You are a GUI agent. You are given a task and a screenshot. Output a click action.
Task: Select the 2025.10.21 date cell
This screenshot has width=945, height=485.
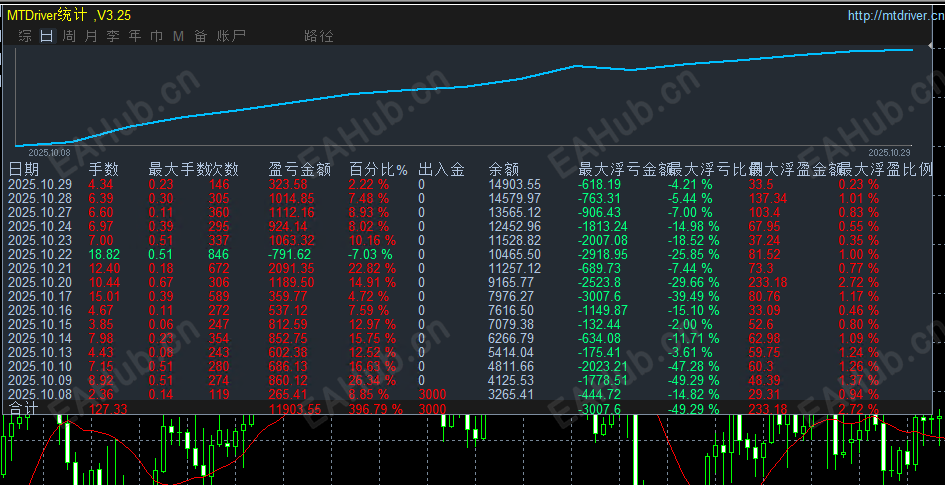point(40,268)
